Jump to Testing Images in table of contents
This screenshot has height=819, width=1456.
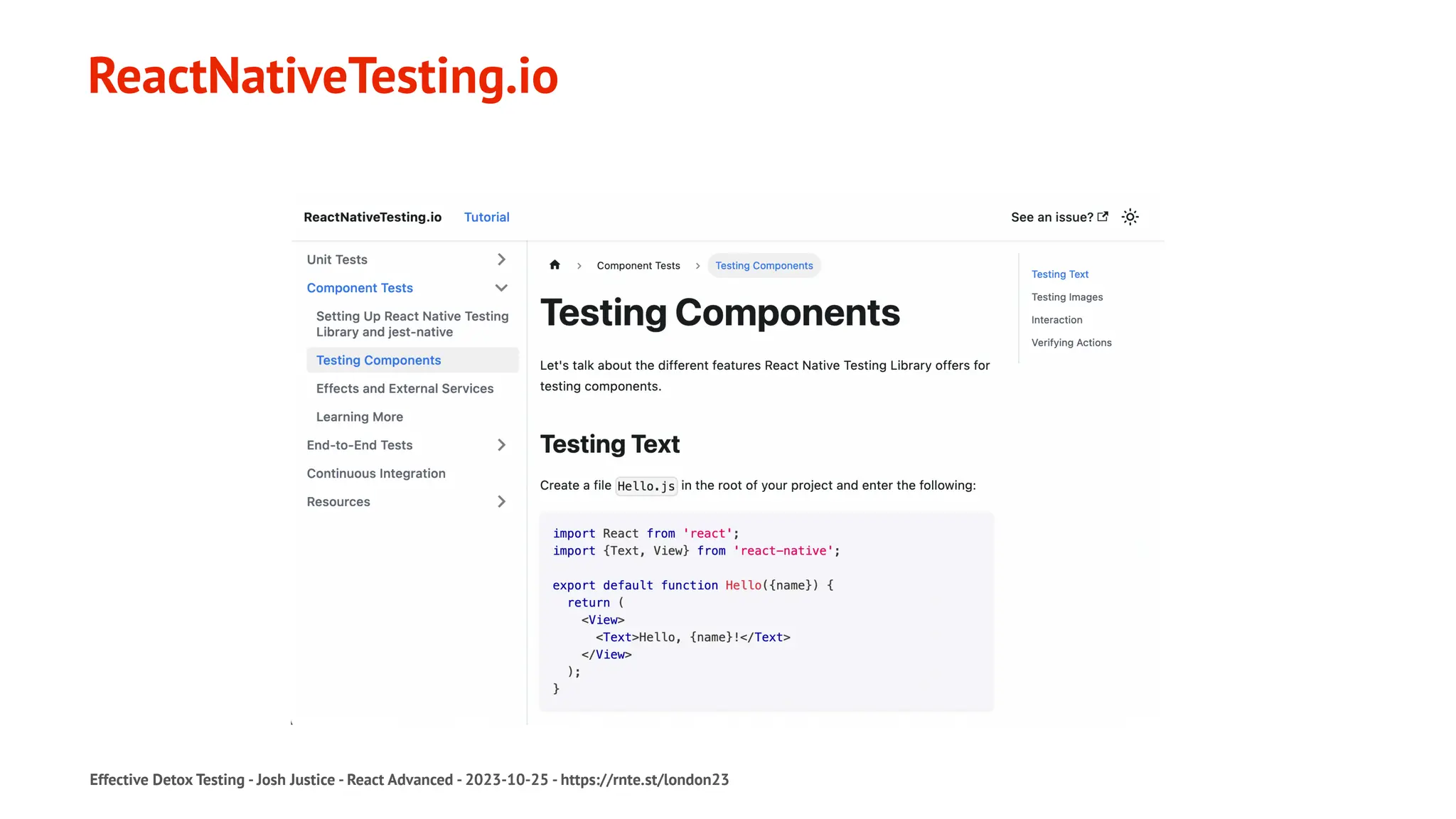point(1067,297)
